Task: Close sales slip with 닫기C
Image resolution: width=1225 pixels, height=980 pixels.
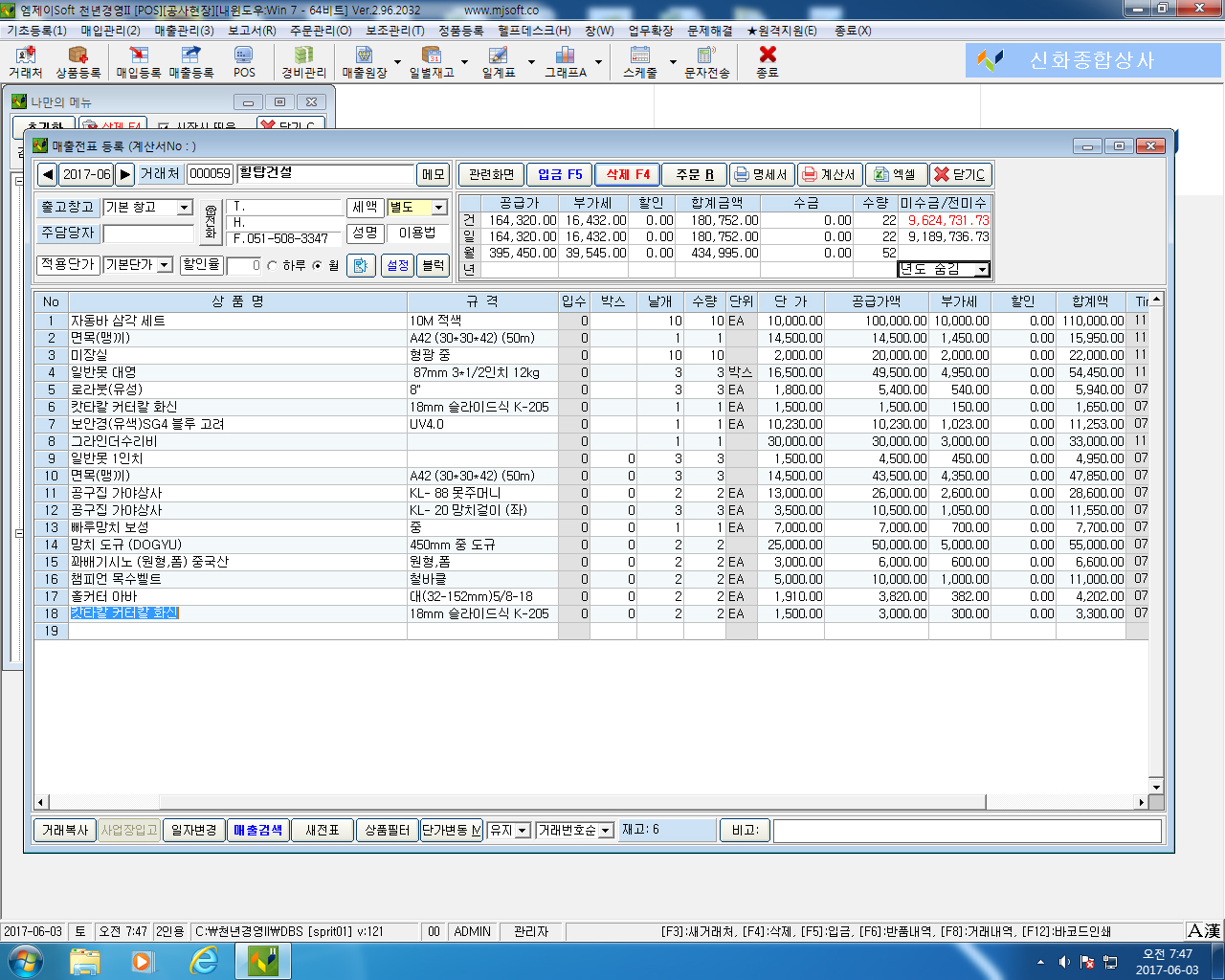Action: point(960,174)
